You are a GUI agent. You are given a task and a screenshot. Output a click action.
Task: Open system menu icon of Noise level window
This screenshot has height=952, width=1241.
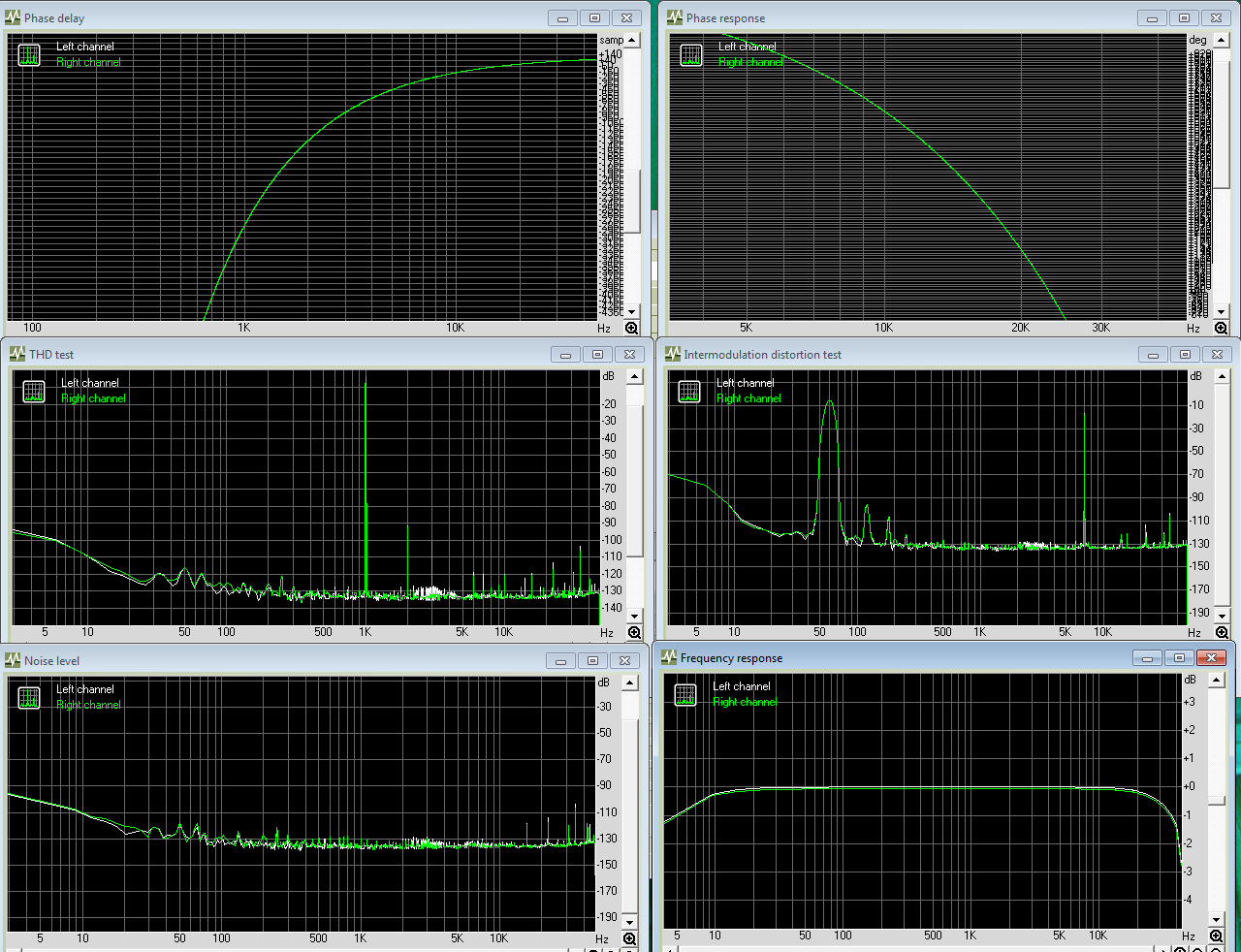13,660
